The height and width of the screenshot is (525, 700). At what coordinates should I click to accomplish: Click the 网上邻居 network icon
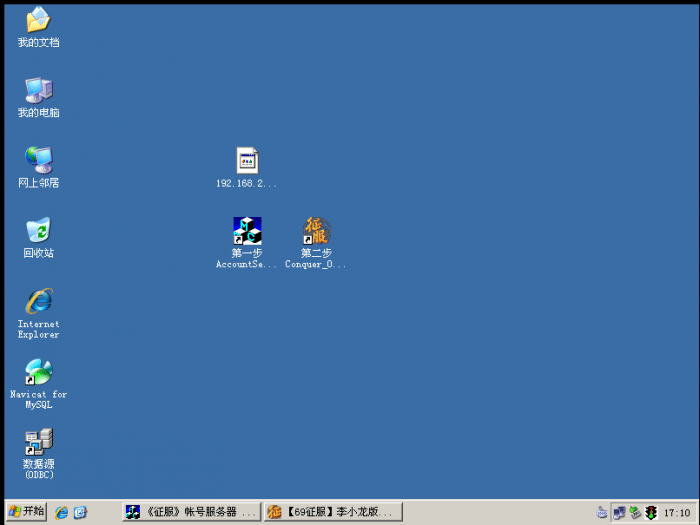(x=38, y=160)
